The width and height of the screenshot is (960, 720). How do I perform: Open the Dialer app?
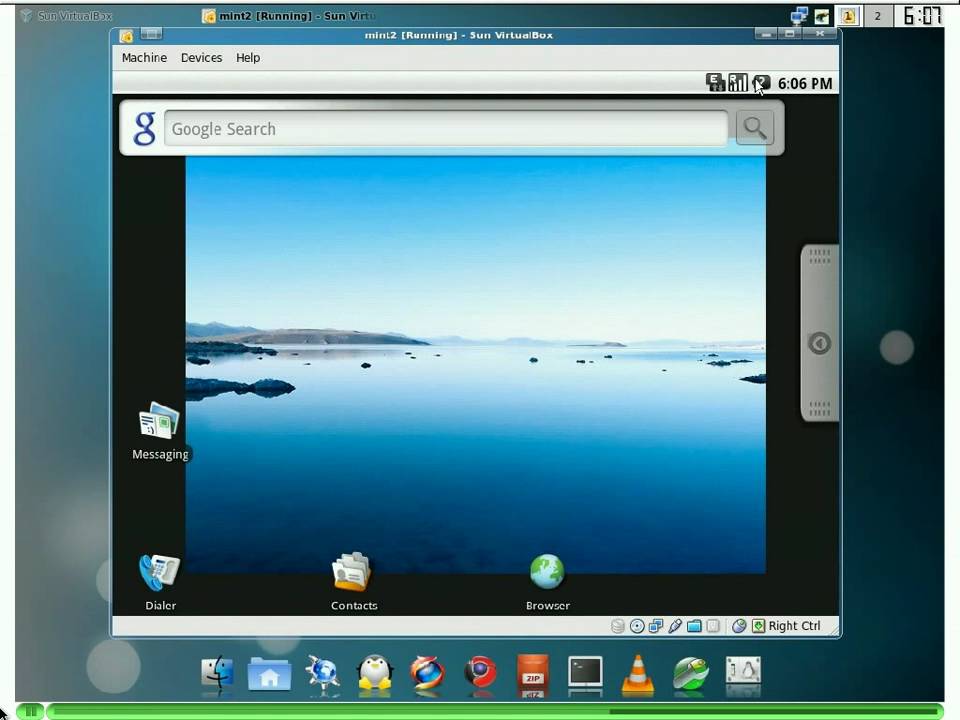click(160, 582)
